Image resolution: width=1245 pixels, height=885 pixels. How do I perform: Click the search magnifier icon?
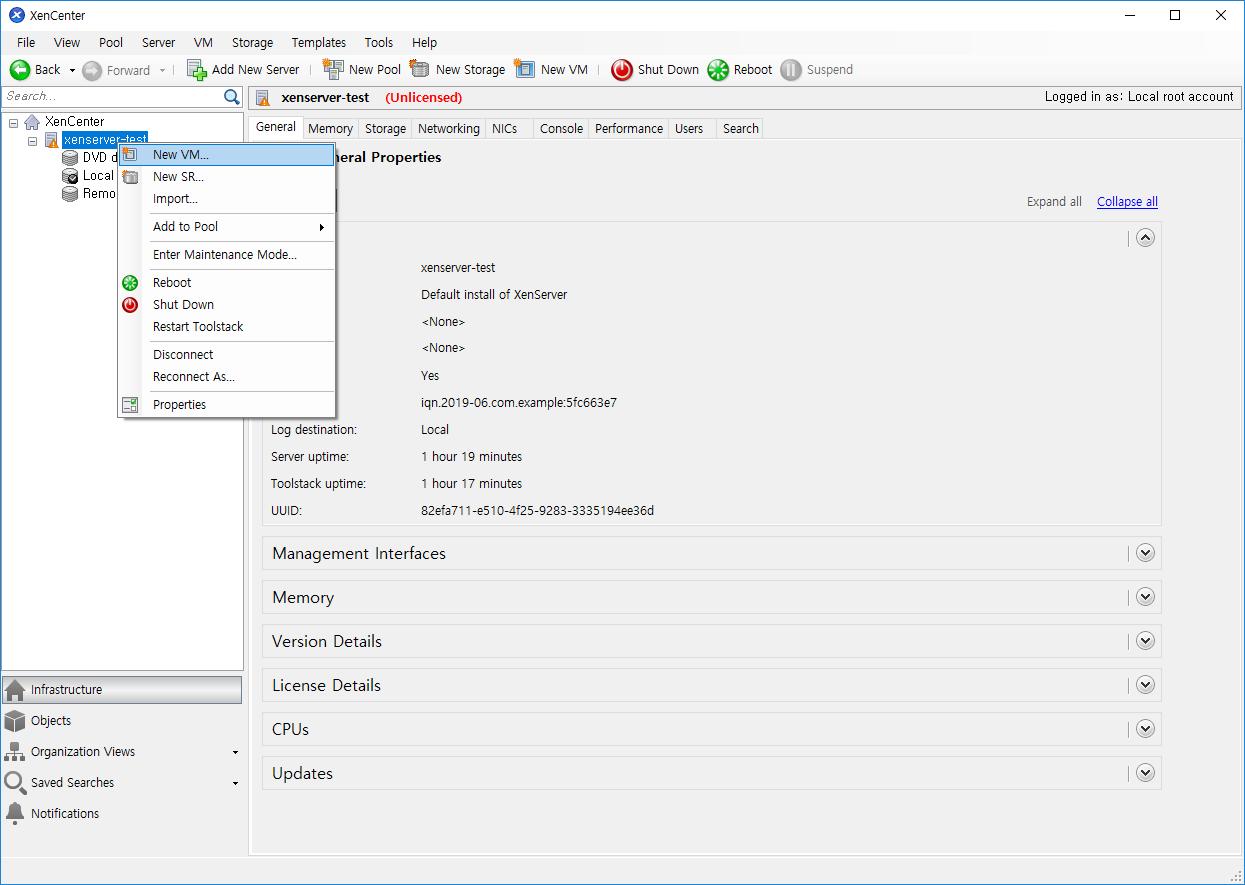click(x=232, y=97)
